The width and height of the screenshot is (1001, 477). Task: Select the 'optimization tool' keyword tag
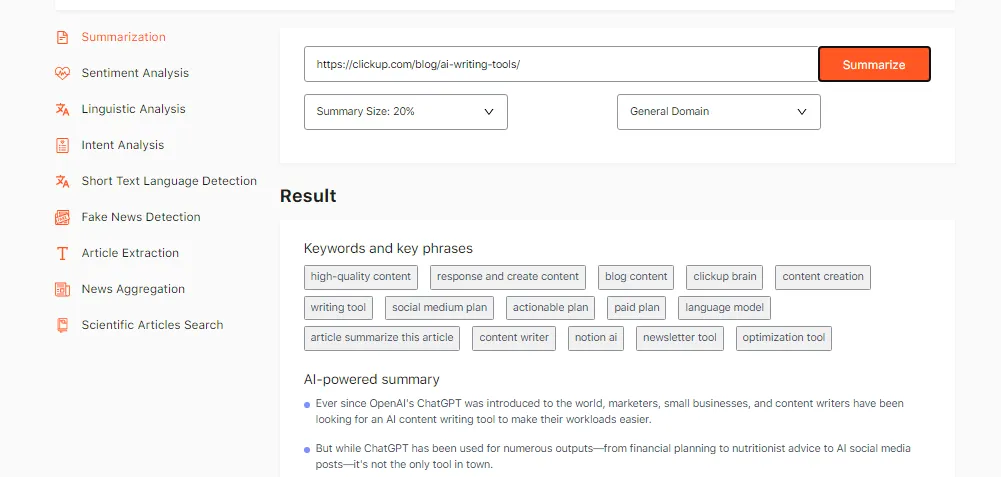tap(783, 338)
